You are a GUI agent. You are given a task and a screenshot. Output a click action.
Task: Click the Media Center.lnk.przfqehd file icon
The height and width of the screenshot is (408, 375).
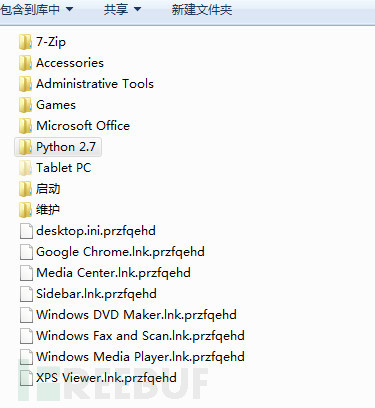click(26, 273)
